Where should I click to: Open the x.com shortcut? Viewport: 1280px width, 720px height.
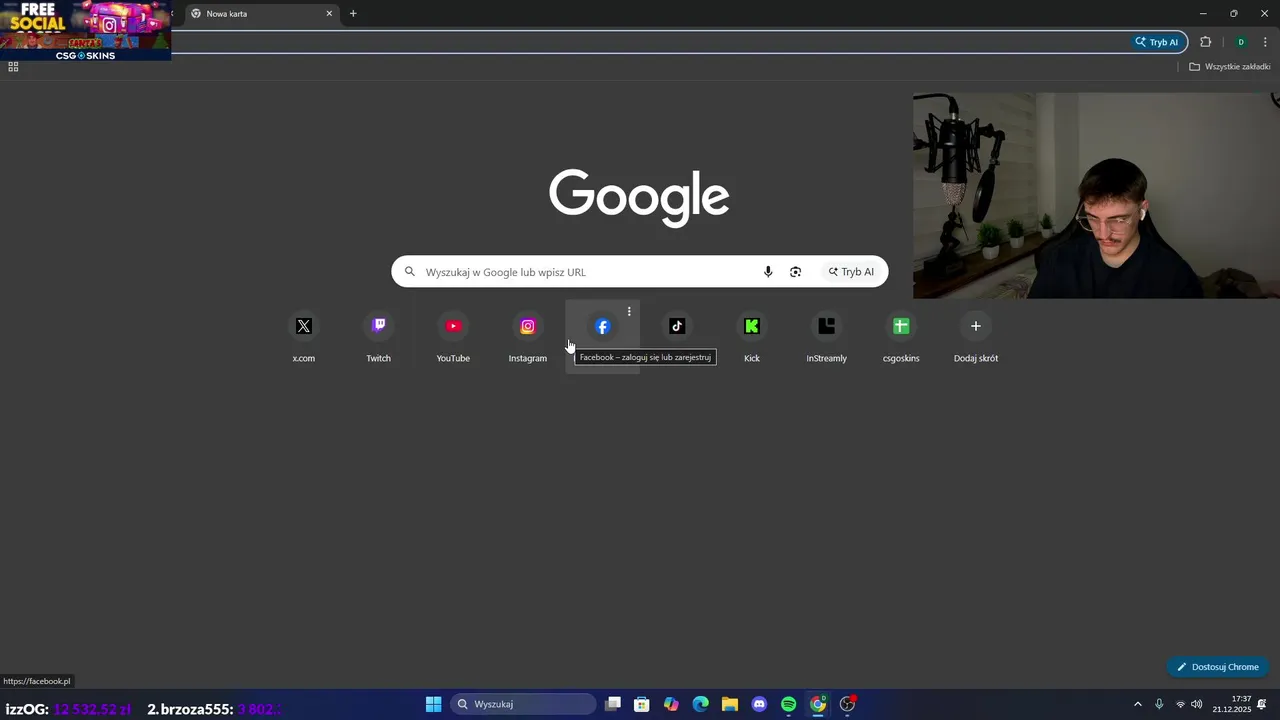(x=304, y=337)
